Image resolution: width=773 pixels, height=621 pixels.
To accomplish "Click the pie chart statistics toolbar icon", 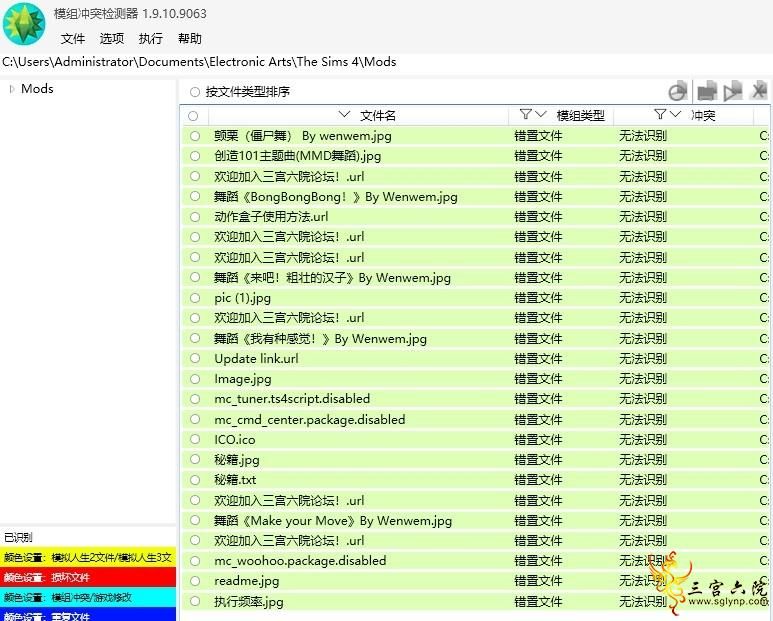I will (678, 91).
